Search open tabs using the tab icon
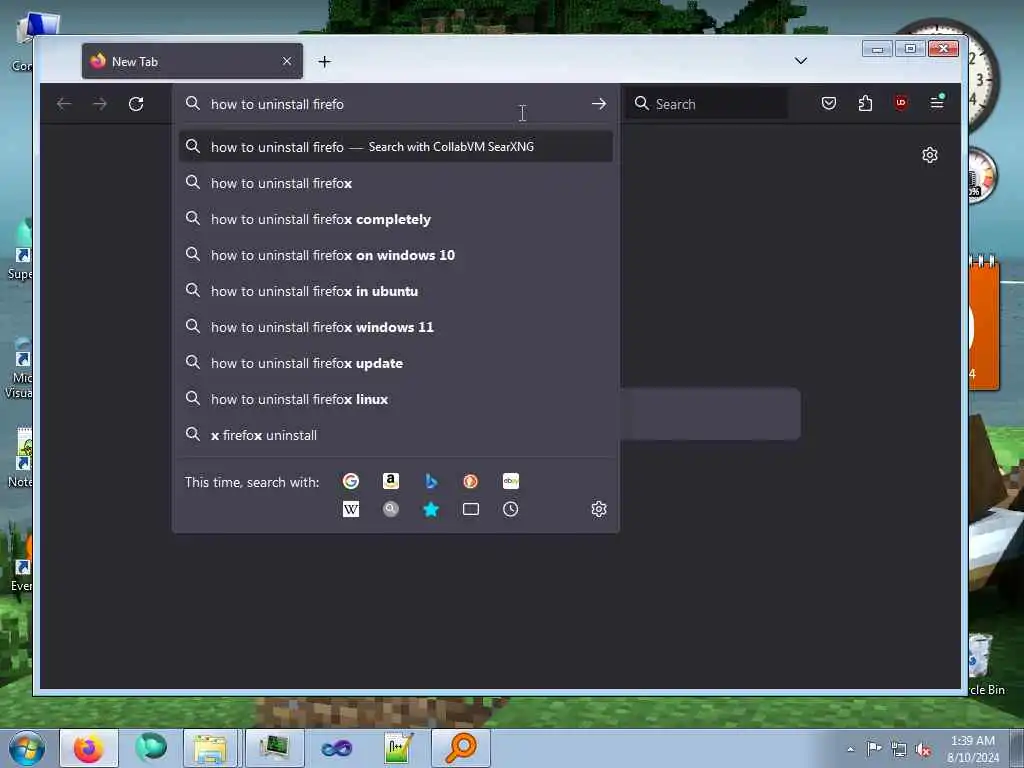 coord(470,509)
